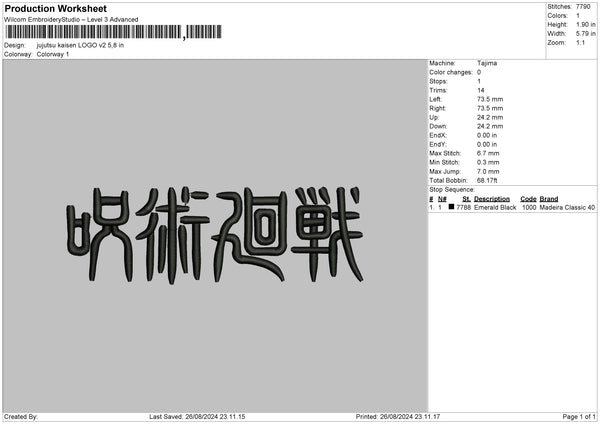Select the design name jujutsu kaisen LOGO v2
The height and width of the screenshot is (424, 600).
80,45
